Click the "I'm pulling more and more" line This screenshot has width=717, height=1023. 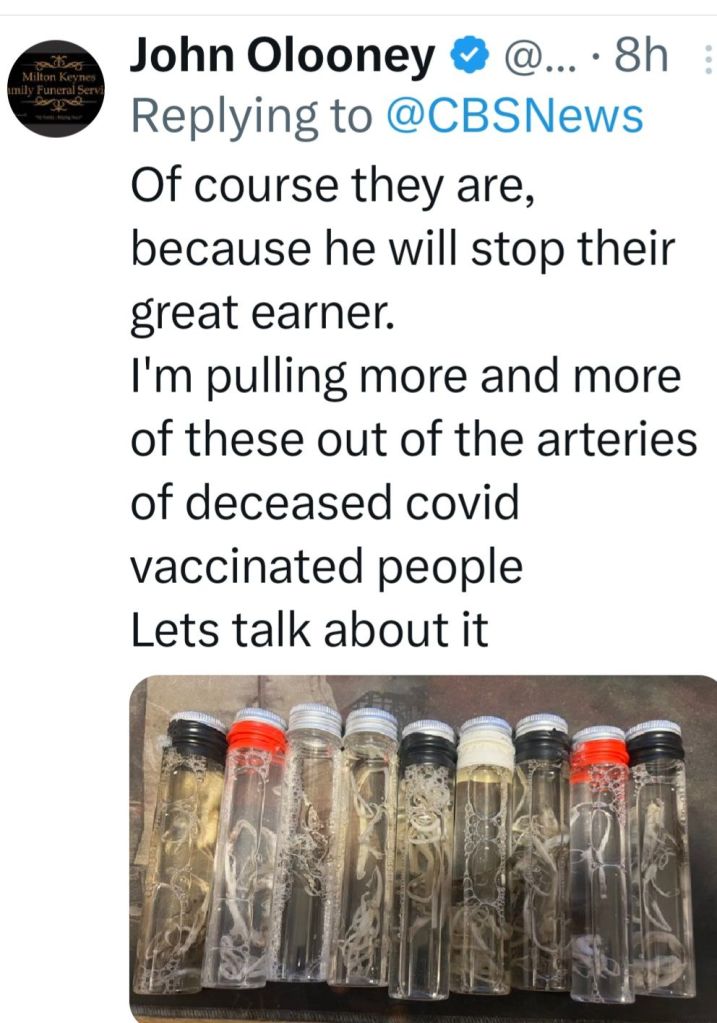406,379
